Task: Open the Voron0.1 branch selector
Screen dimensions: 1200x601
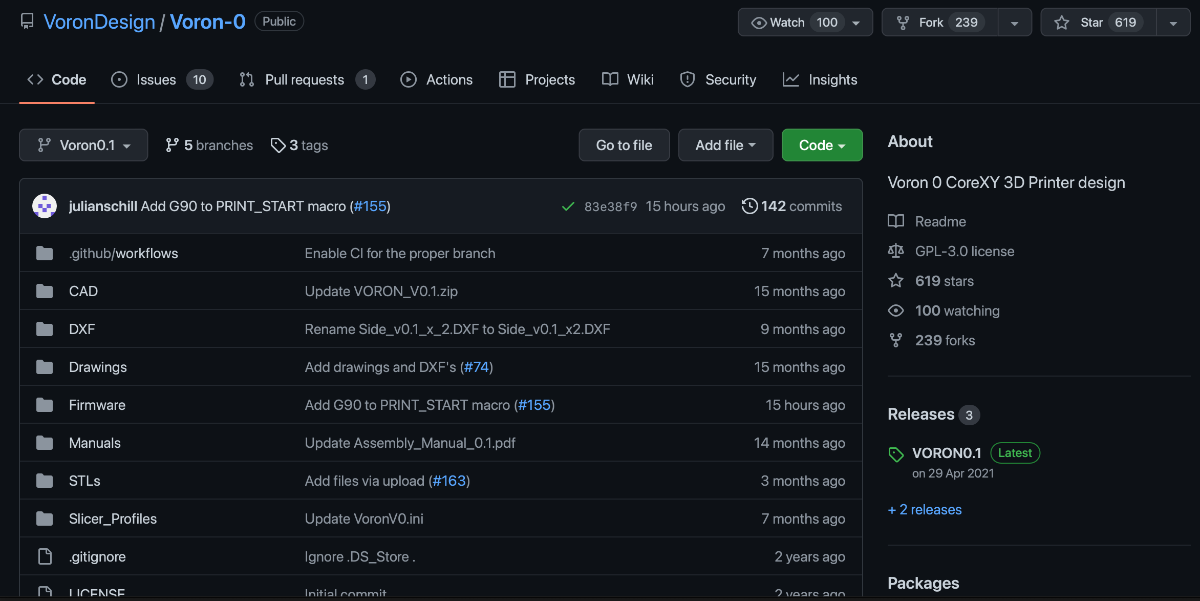Action: (83, 145)
